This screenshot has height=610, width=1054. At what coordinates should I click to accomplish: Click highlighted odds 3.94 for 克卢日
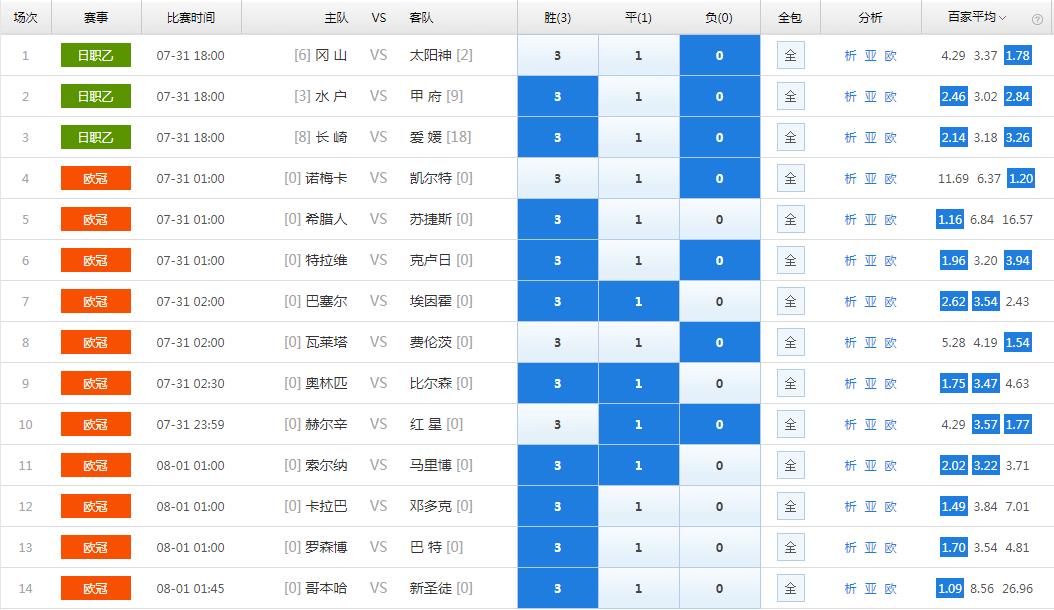click(1017, 260)
